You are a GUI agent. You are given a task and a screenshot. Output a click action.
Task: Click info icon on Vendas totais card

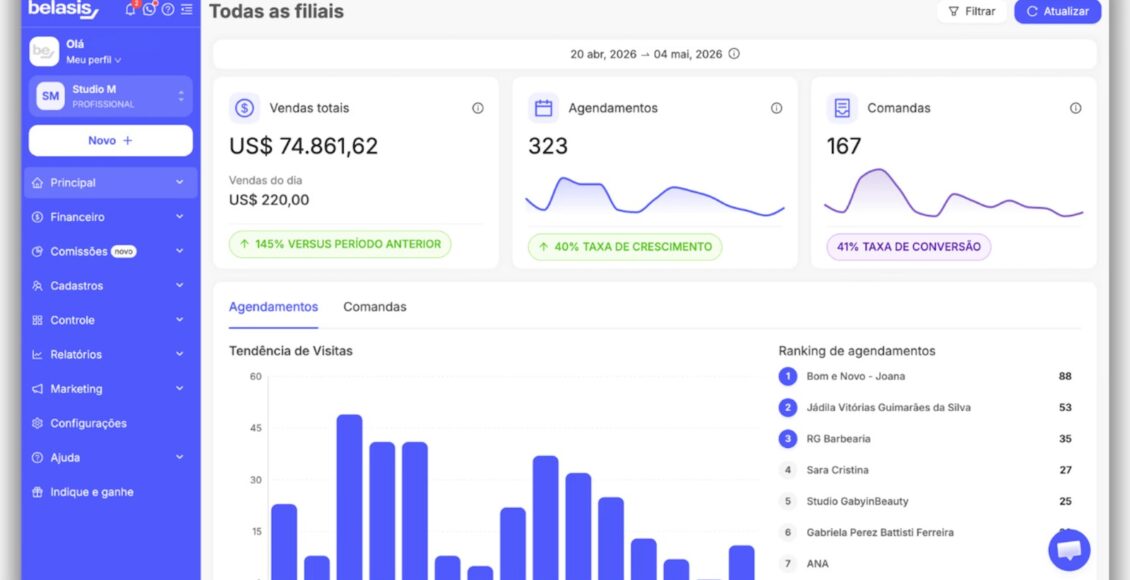[478, 108]
